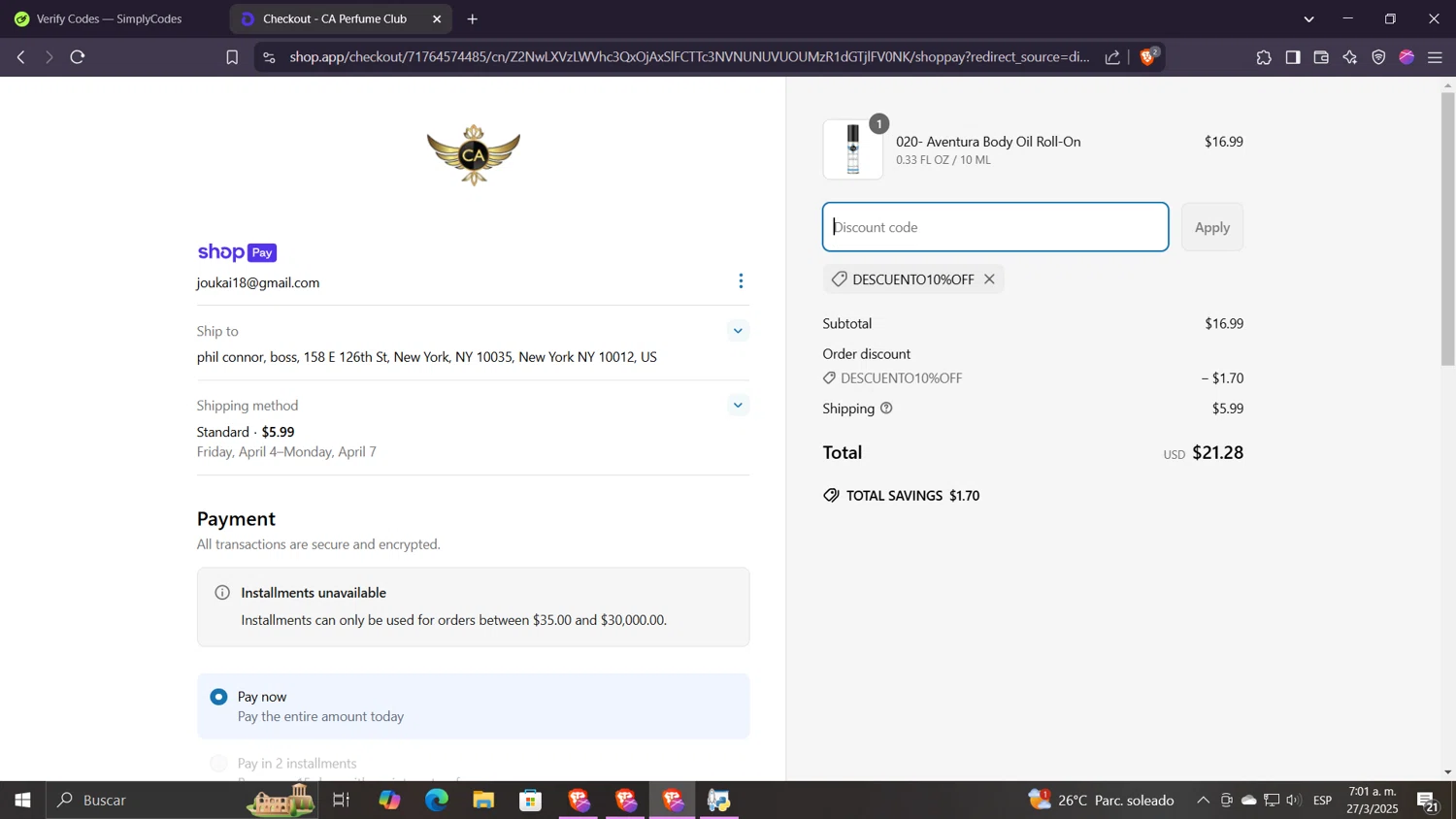Open File Explorer from the taskbar
Image resolution: width=1456 pixels, height=819 pixels.
(x=483, y=800)
